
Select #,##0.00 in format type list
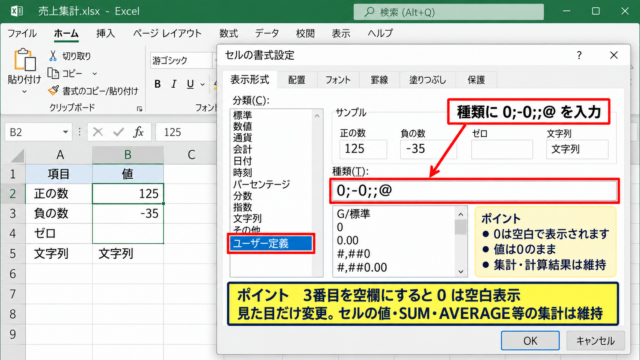tap(362, 267)
